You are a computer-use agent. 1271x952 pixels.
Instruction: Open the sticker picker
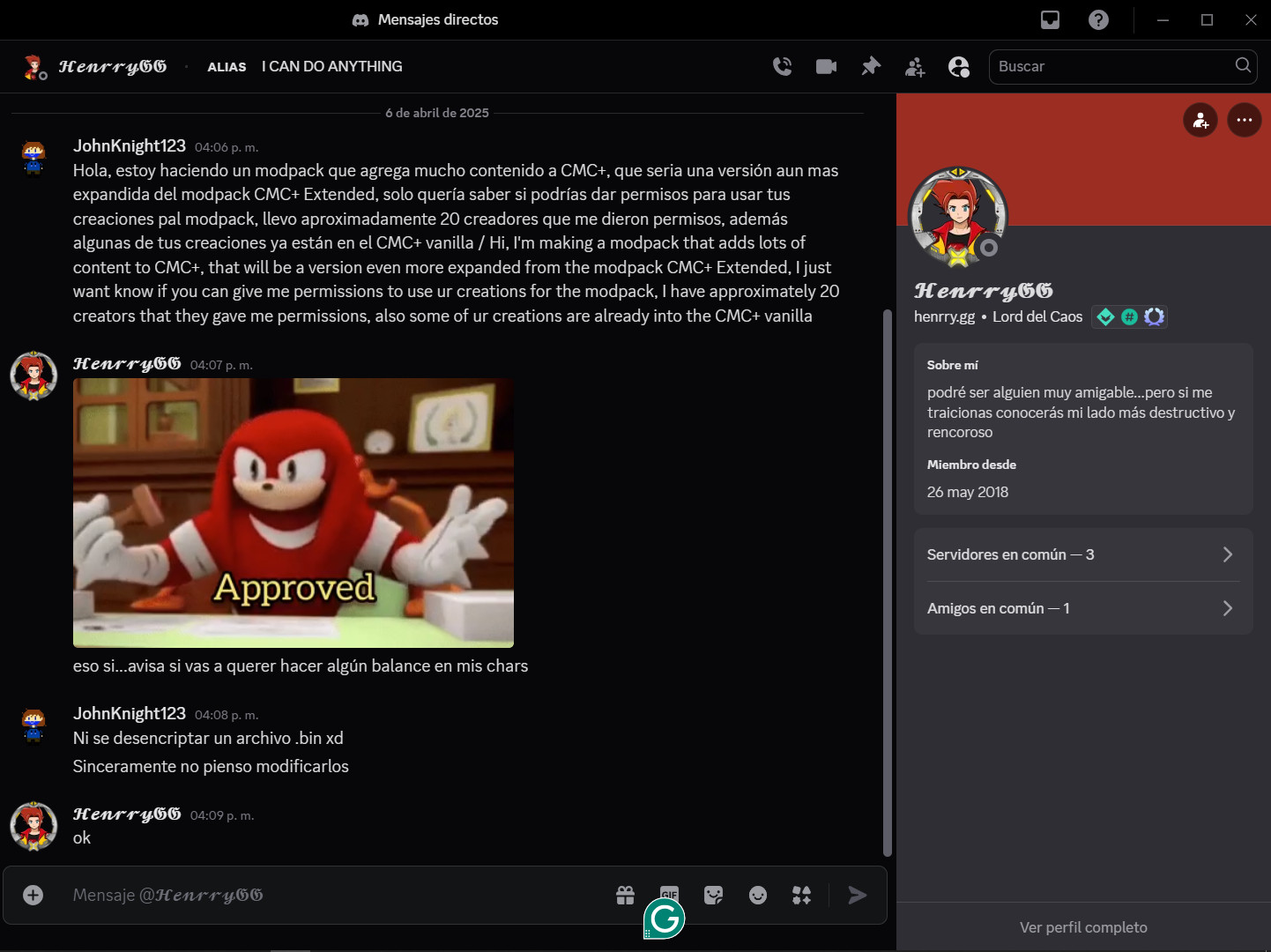coord(714,896)
